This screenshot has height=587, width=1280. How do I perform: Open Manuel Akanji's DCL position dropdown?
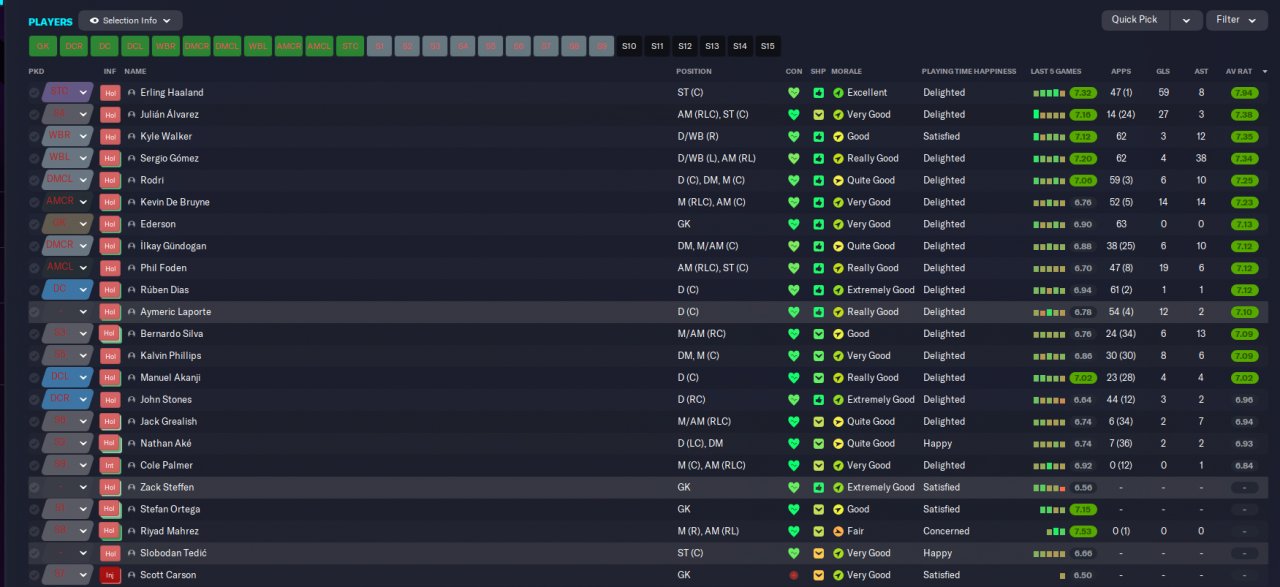tap(84, 377)
